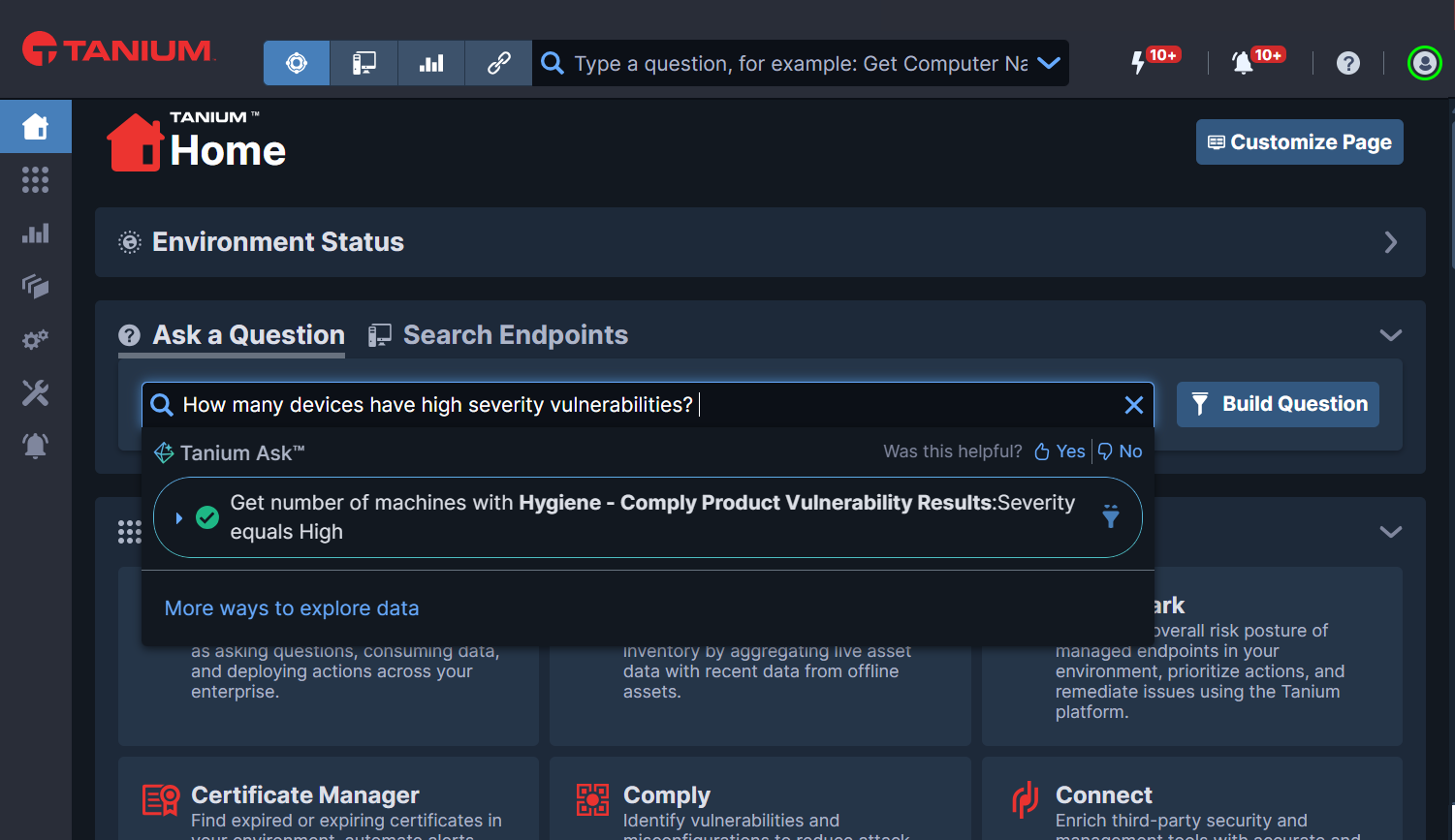The image size is (1455, 840).
Task: Expand the Environment Status section
Action: tap(1390, 242)
